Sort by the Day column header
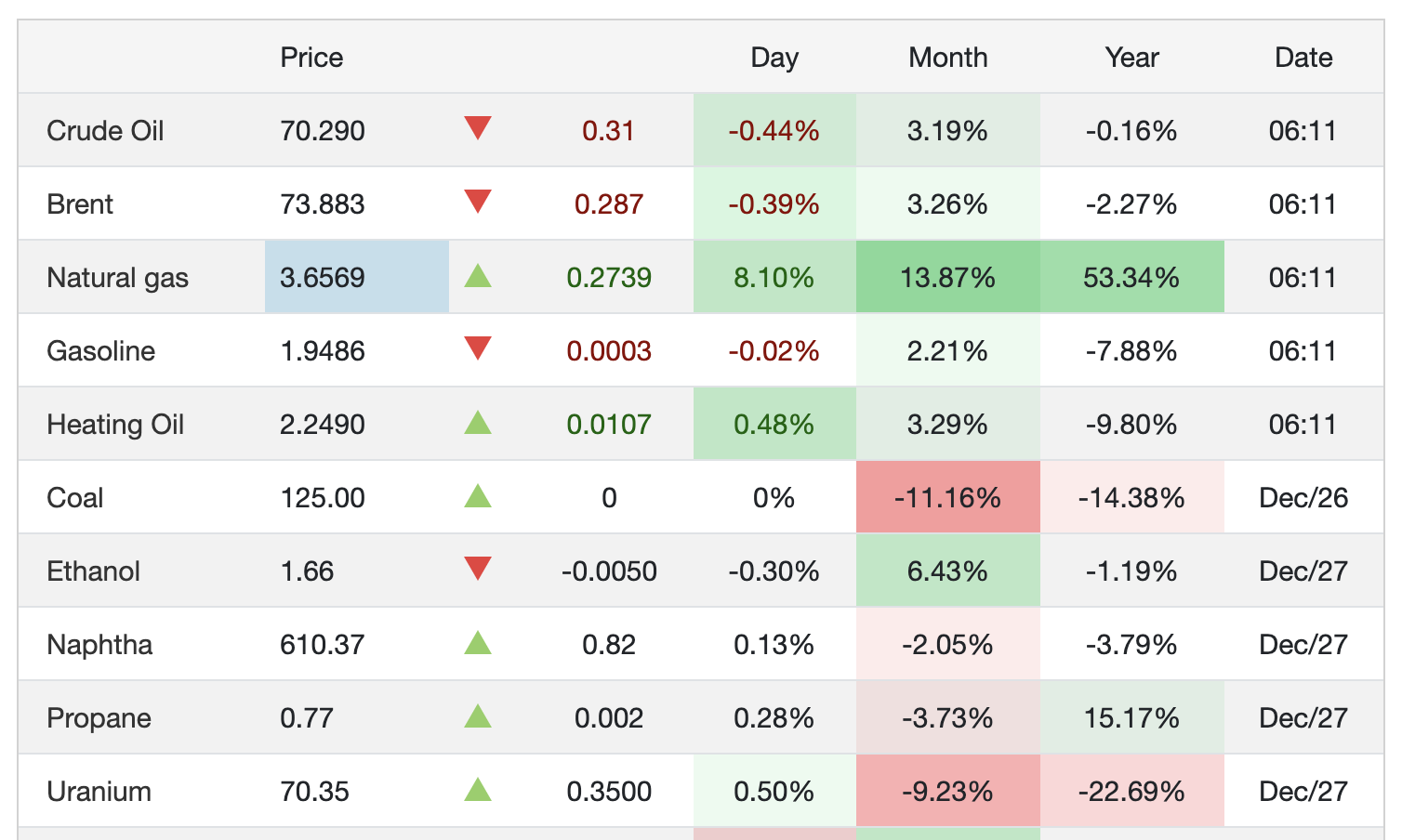This screenshot has width=1402, height=840. pyautogui.click(x=774, y=58)
